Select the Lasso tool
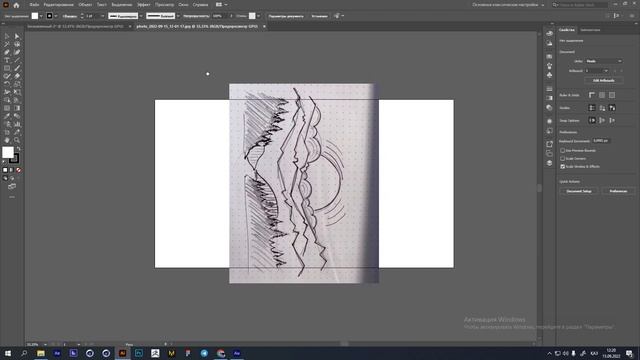640x360 pixels. coord(17,44)
